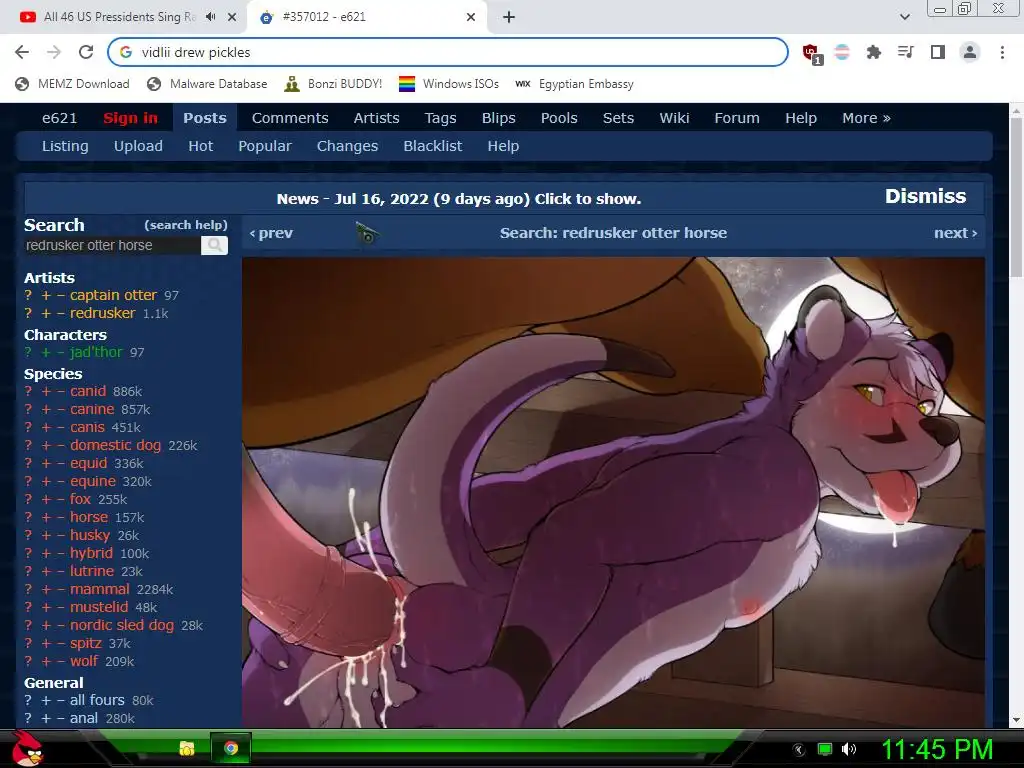Click the e621 home link

59,118
